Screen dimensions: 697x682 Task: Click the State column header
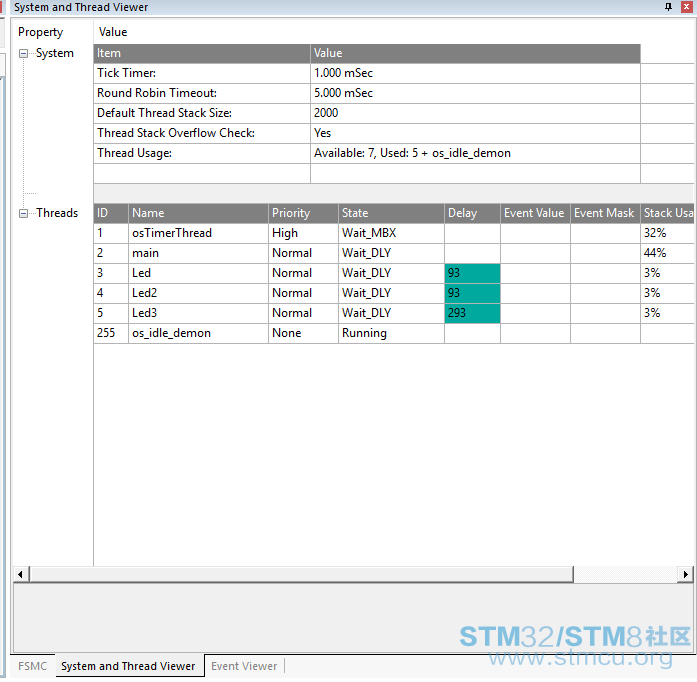coord(390,213)
